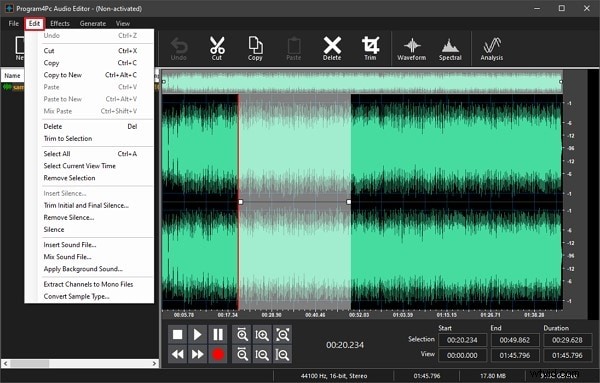This screenshot has width=600, height=383.
Task: Click Remove Selection menu entry
Action: [x=89, y=178]
